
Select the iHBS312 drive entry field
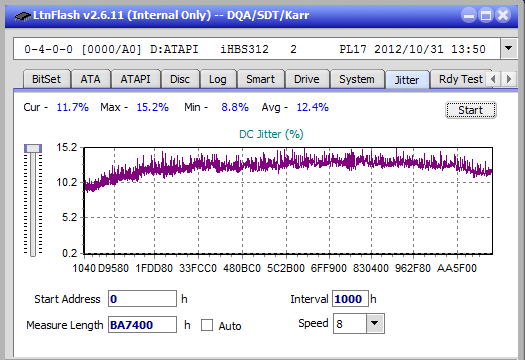click(x=257, y=49)
